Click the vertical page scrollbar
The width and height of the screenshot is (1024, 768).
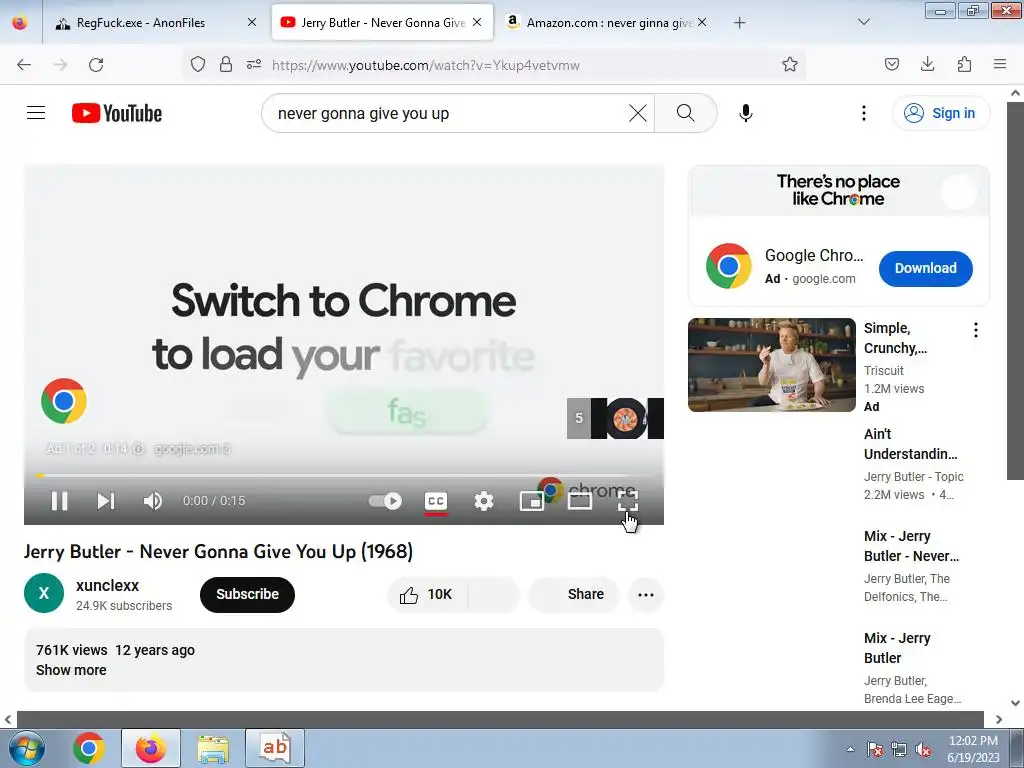pos(1015,291)
